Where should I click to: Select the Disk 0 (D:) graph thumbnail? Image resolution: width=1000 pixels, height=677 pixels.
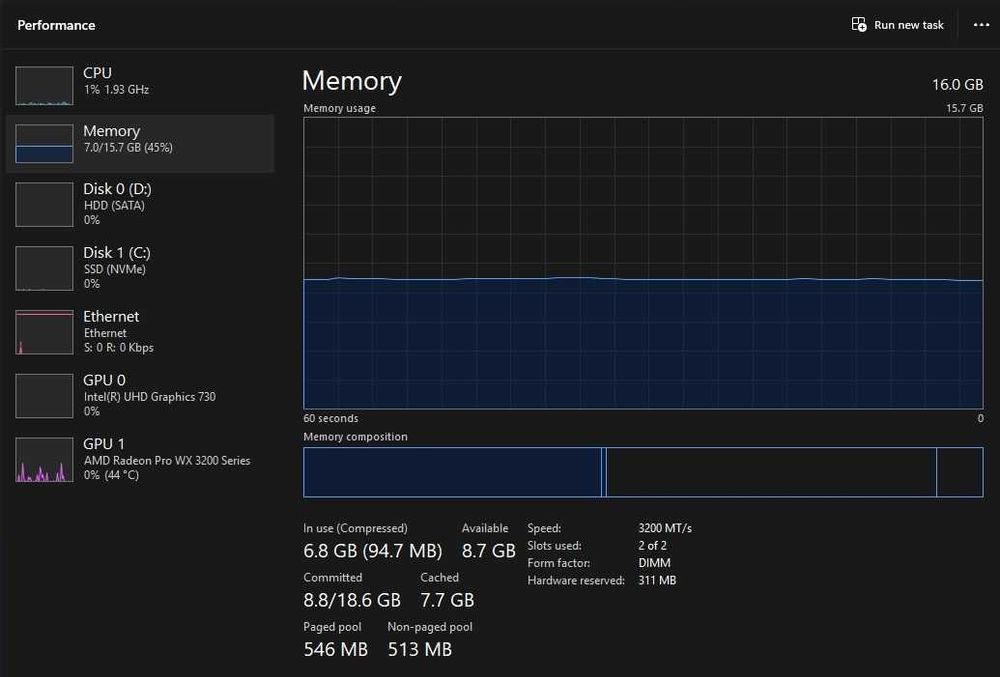(x=44, y=204)
